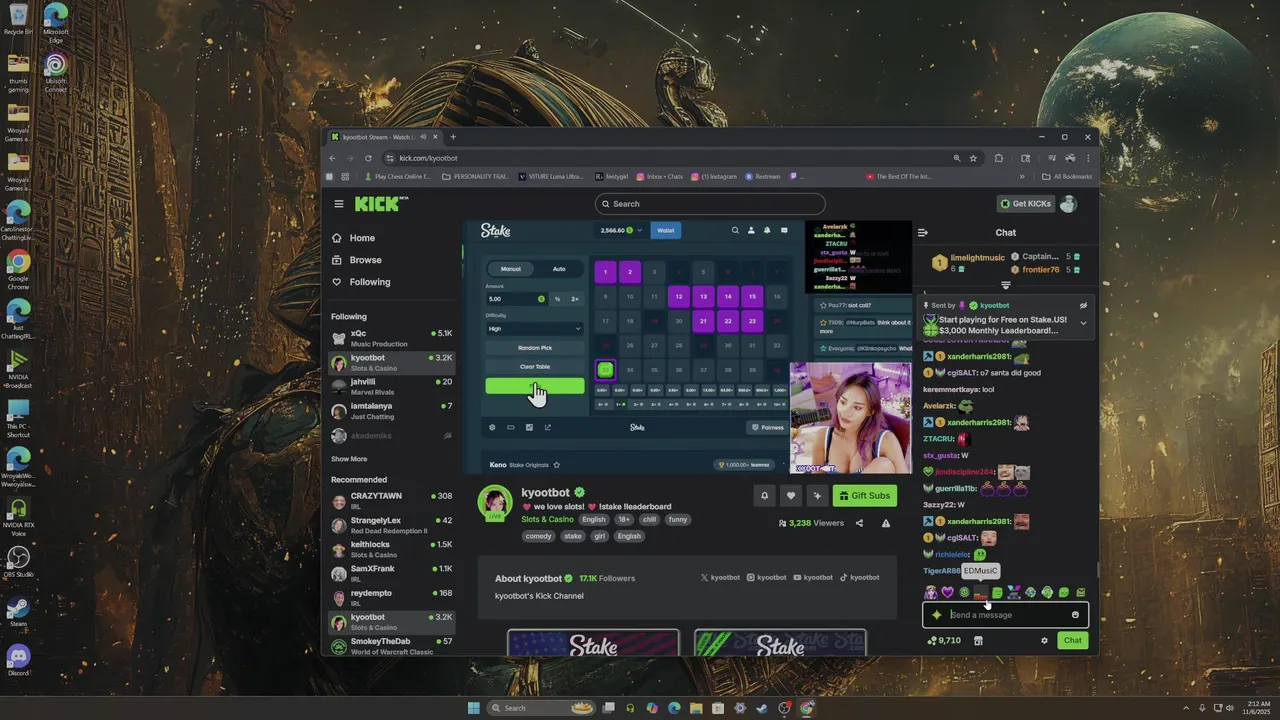
Task: Share the stream via share icon
Action: pyautogui.click(x=859, y=523)
